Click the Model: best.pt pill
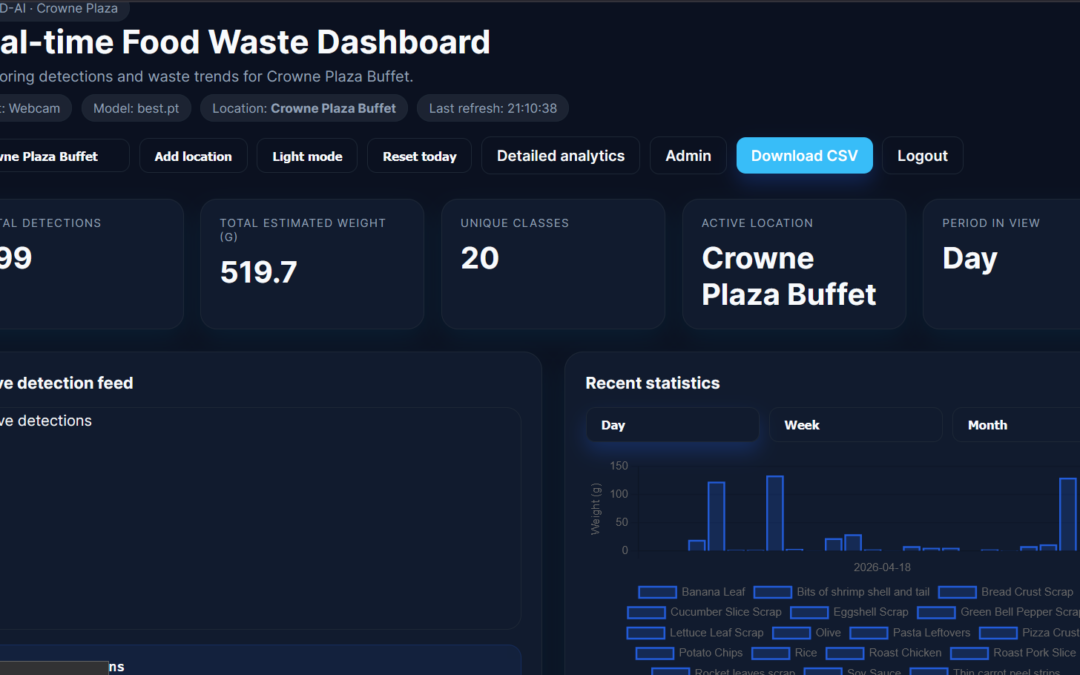Viewport: 1080px width, 675px height. click(x=136, y=108)
